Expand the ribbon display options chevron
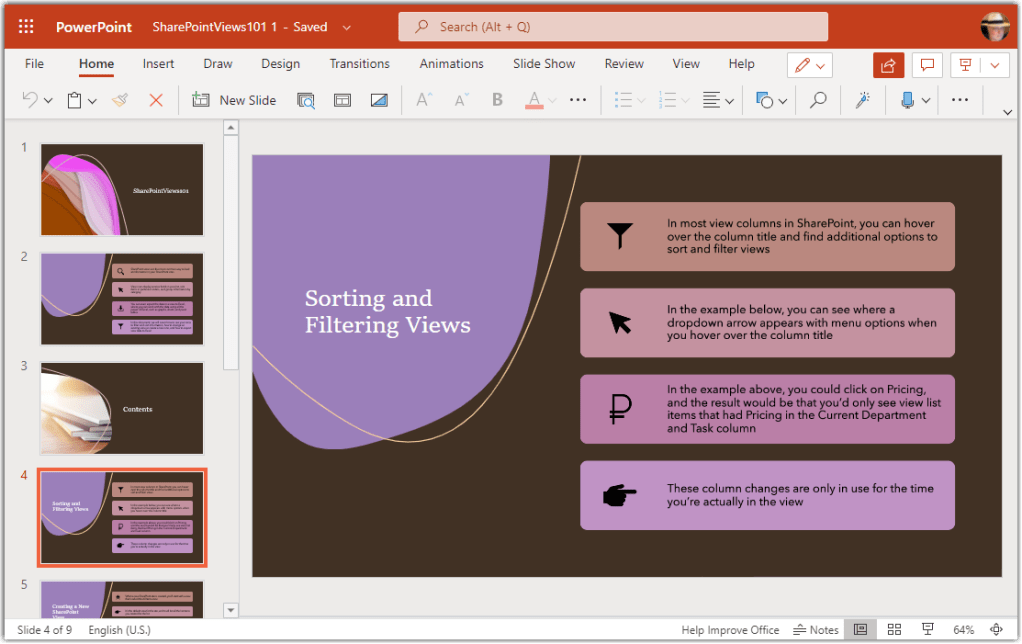1022x644 pixels. point(1007,112)
